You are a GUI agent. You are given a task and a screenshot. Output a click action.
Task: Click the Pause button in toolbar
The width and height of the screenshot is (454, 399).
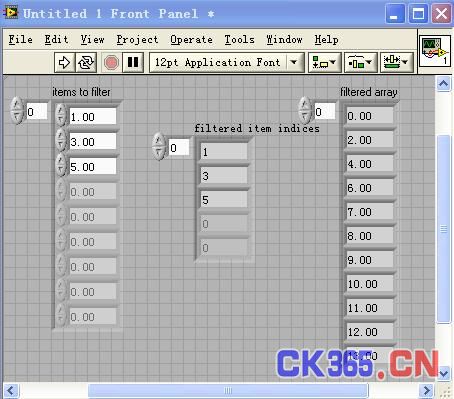click(133, 62)
